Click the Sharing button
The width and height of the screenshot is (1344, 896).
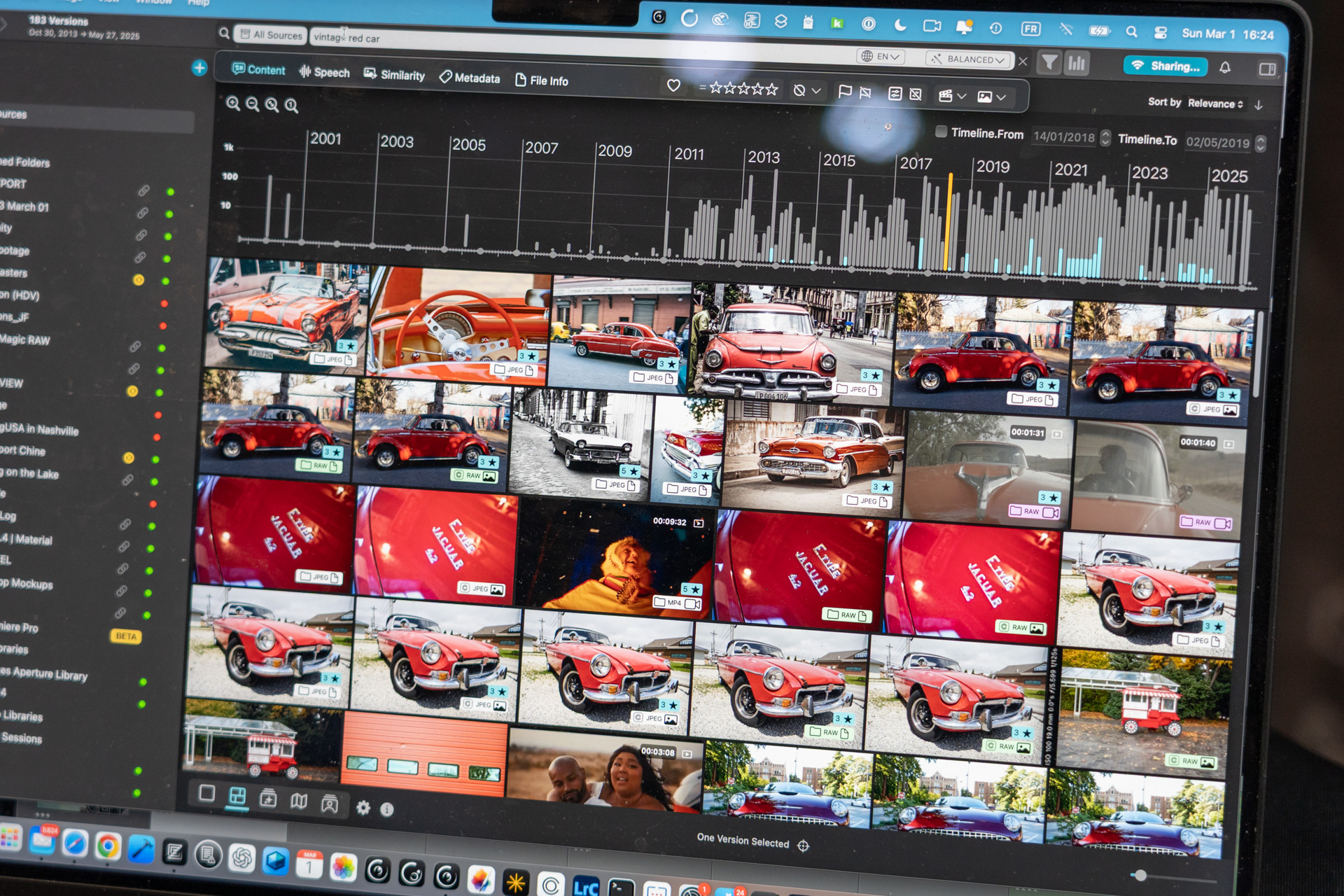click(x=1166, y=66)
